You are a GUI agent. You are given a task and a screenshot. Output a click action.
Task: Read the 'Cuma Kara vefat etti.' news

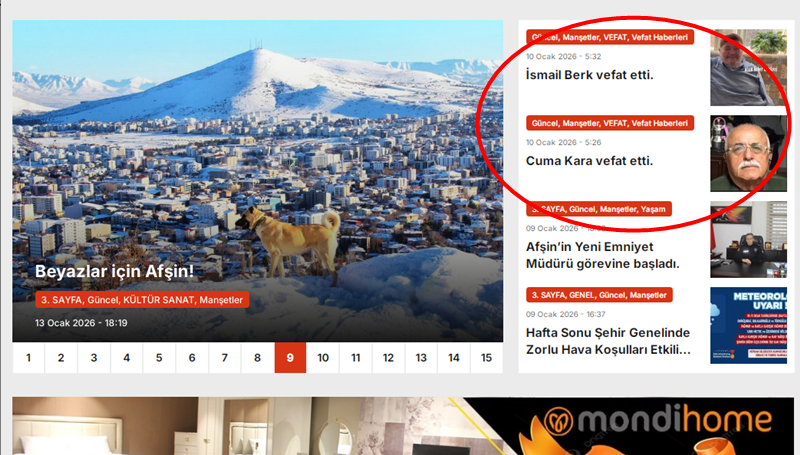[589, 161]
